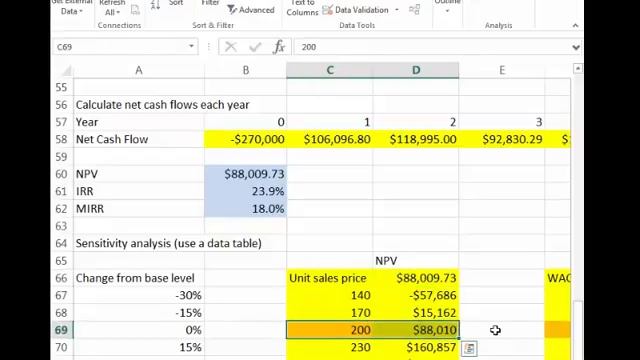Select column A header

[x=139, y=70]
